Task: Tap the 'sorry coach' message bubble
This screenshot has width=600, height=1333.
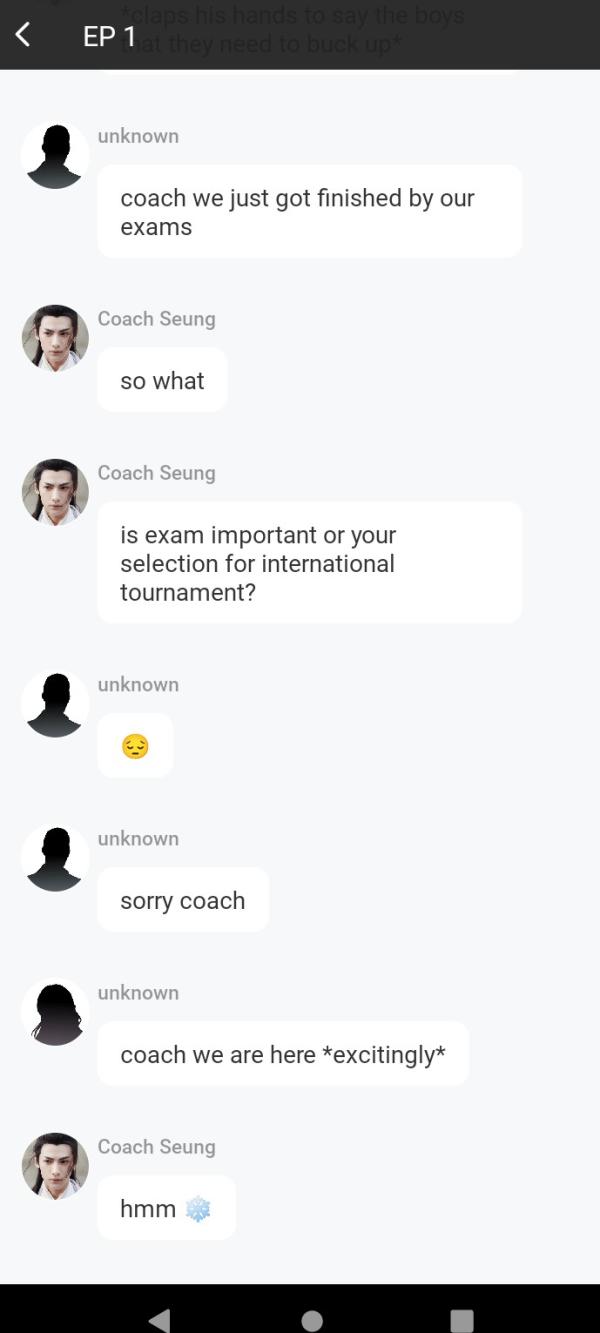Action: 183,900
